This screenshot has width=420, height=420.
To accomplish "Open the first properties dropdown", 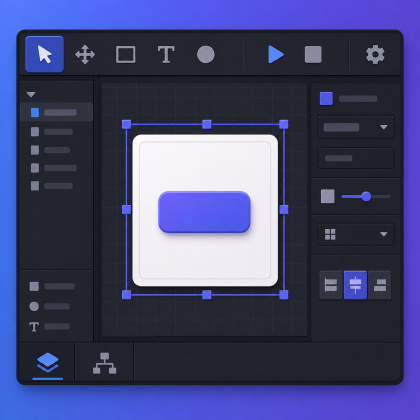I will click(356, 127).
